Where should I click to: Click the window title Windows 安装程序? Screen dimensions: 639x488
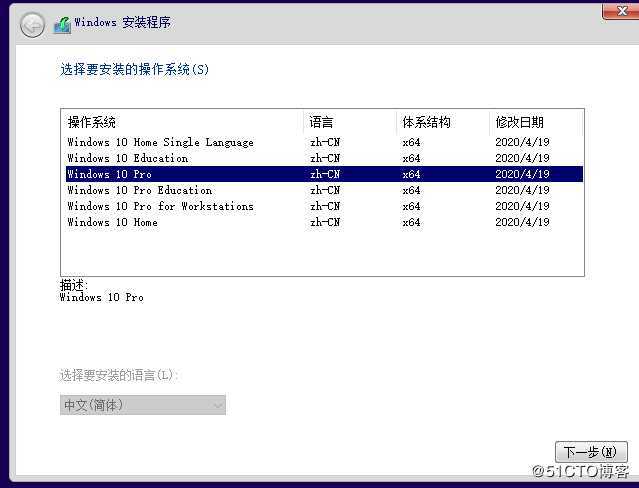click(x=122, y=22)
